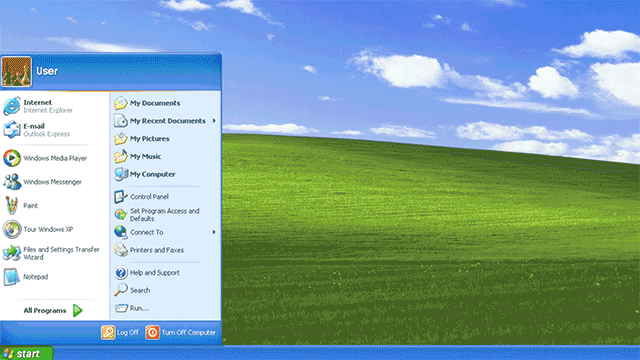Click the Paint brushes icon
Screen dimensions: 640x360
tap(11, 205)
